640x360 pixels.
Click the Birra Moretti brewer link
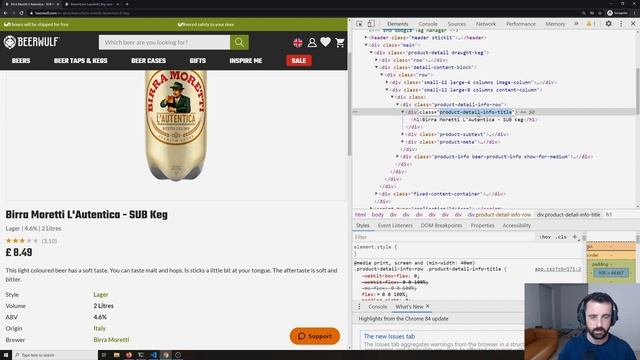[x=111, y=340]
